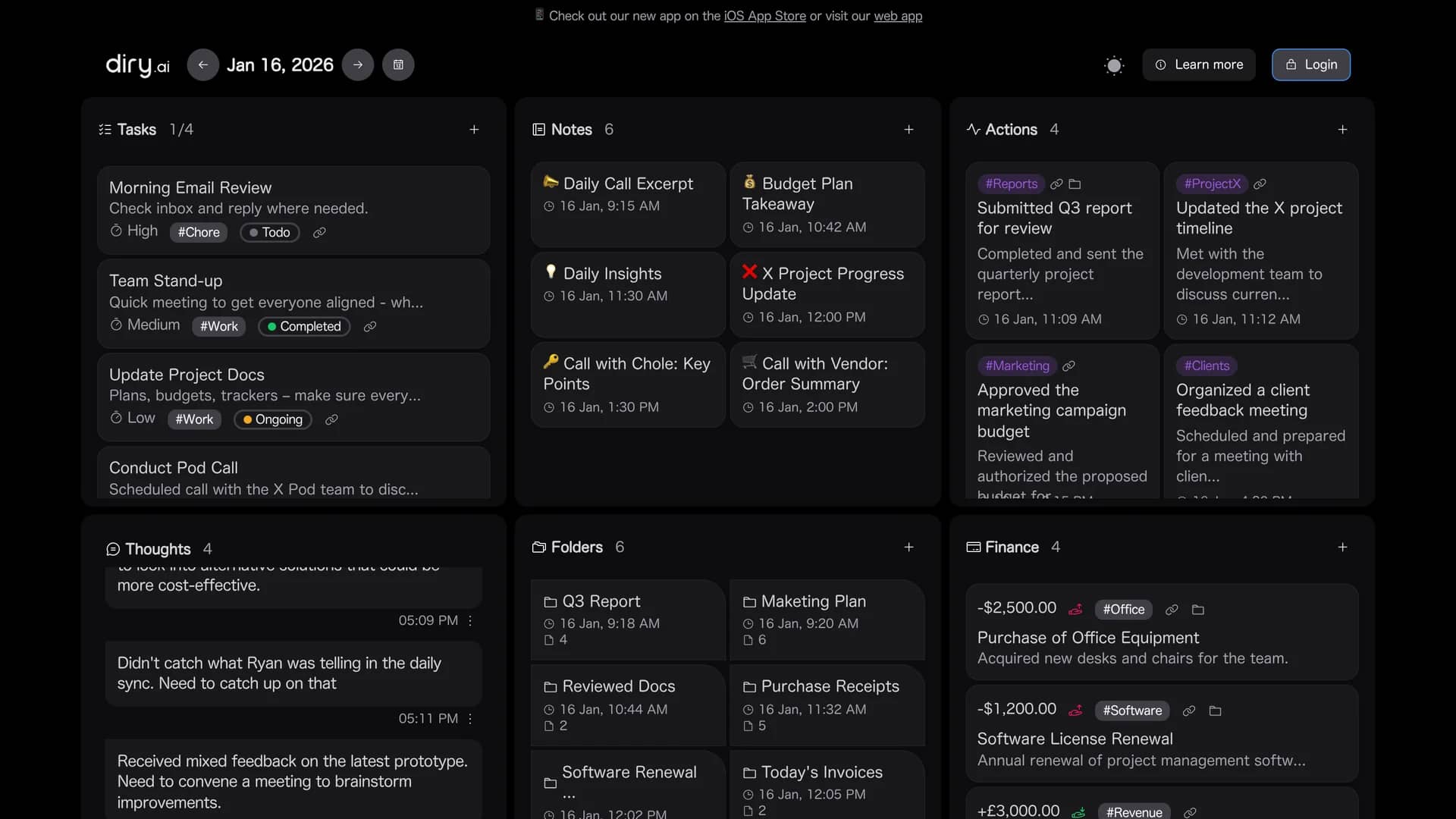Image resolution: width=1456 pixels, height=819 pixels.
Task: Toggle Ongoing status on Update Project Docs
Action: coord(273,420)
